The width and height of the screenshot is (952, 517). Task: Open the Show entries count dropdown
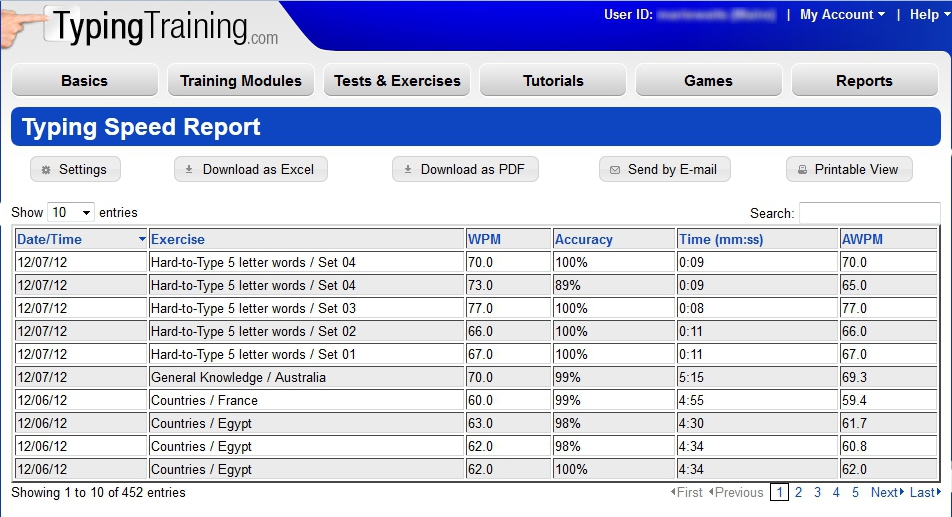click(x=71, y=213)
